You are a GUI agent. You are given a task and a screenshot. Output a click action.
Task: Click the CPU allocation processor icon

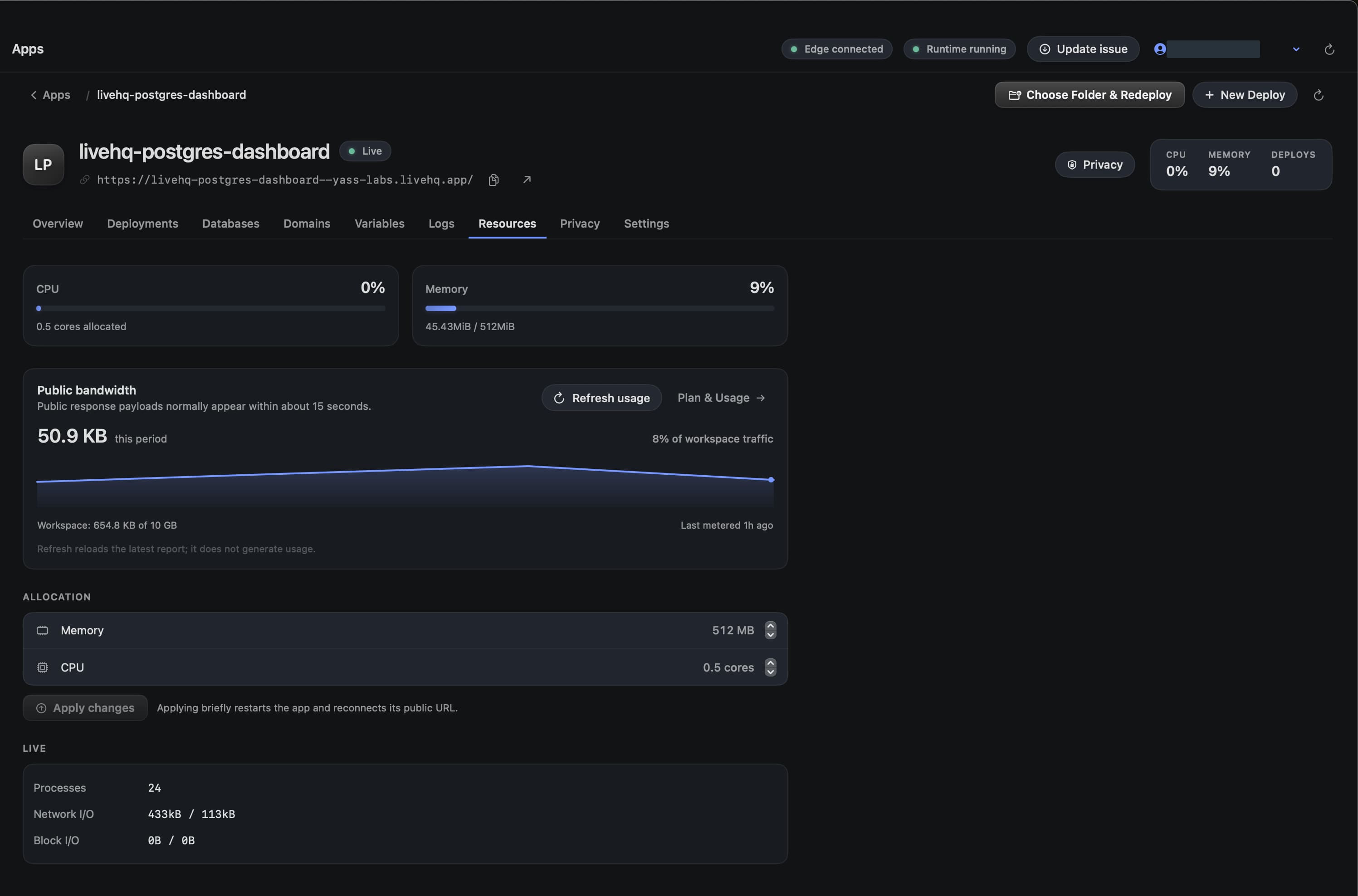[42, 667]
